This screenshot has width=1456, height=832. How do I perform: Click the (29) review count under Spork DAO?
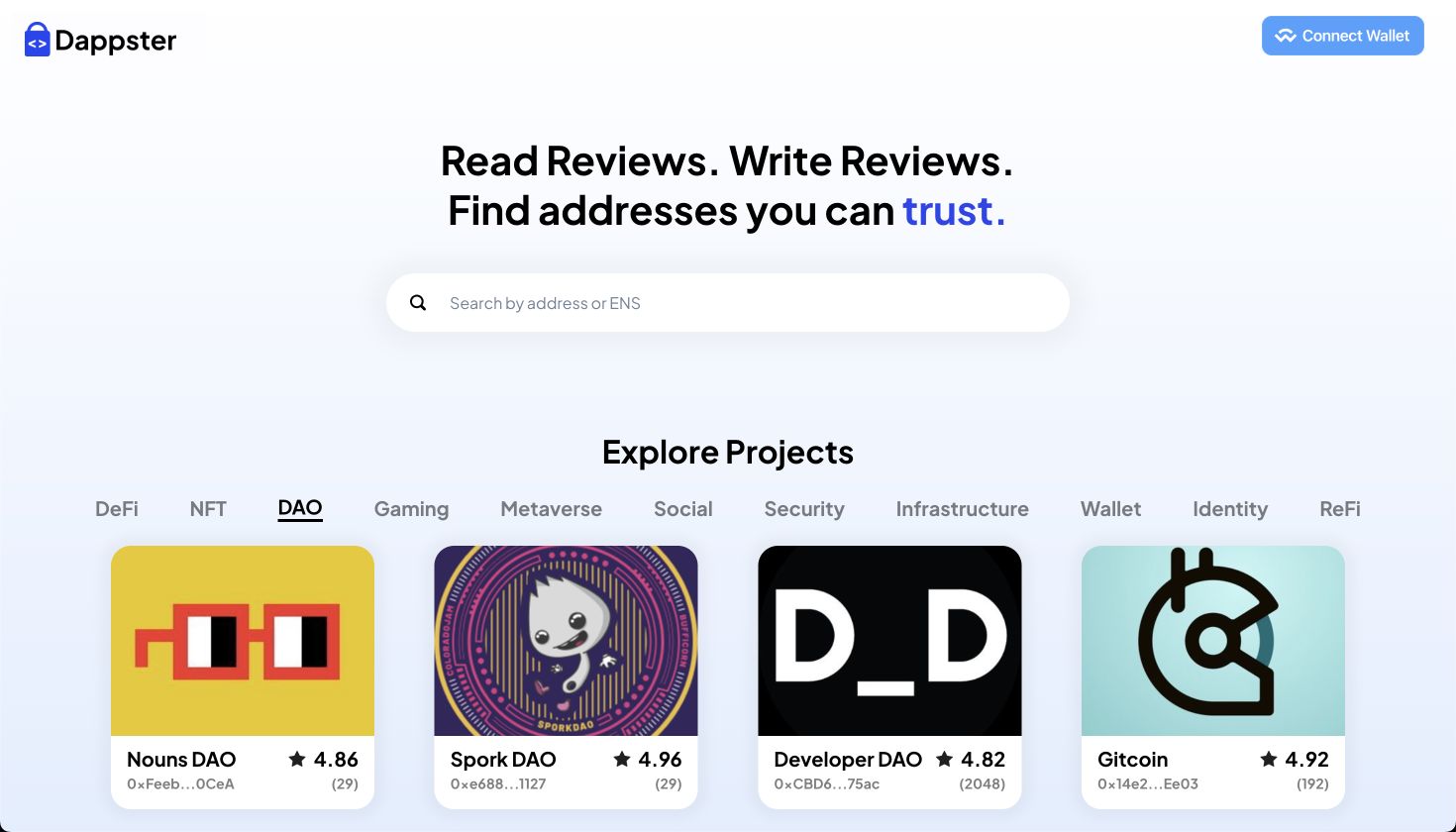click(x=669, y=784)
